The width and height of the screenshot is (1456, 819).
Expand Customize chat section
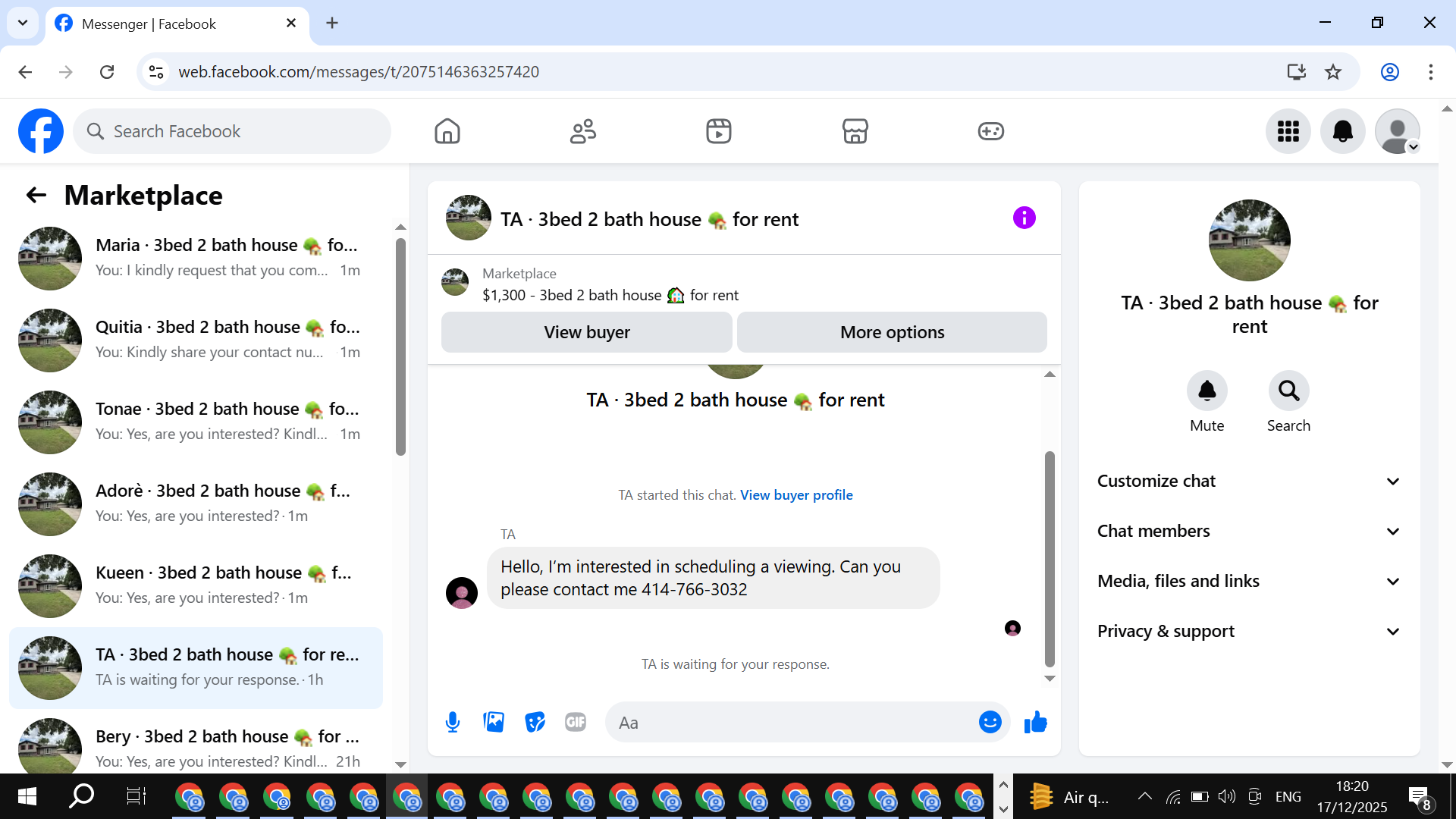tap(1249, 482)
